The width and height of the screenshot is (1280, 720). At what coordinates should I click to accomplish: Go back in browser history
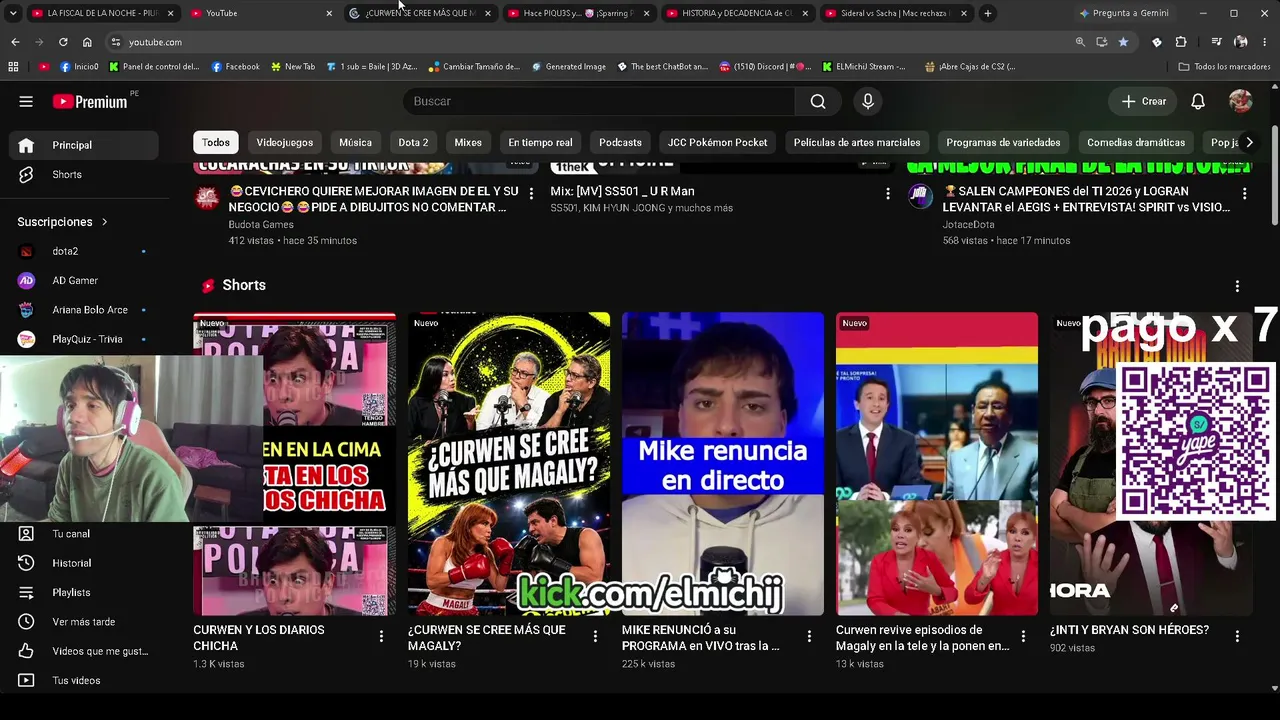tap(15, 42)
